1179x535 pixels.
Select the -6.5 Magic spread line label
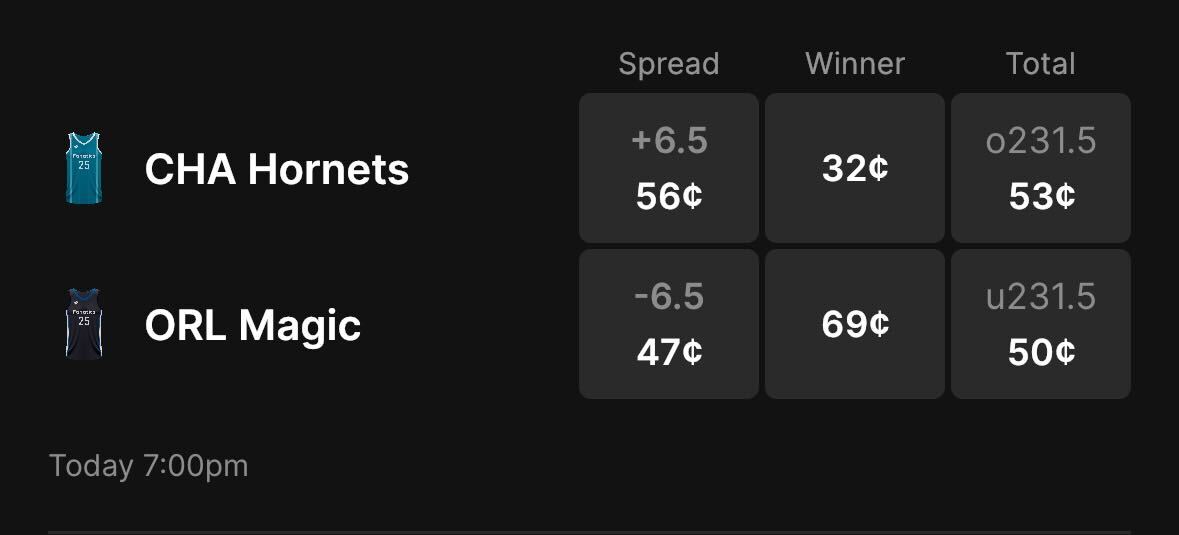[669, 297]
